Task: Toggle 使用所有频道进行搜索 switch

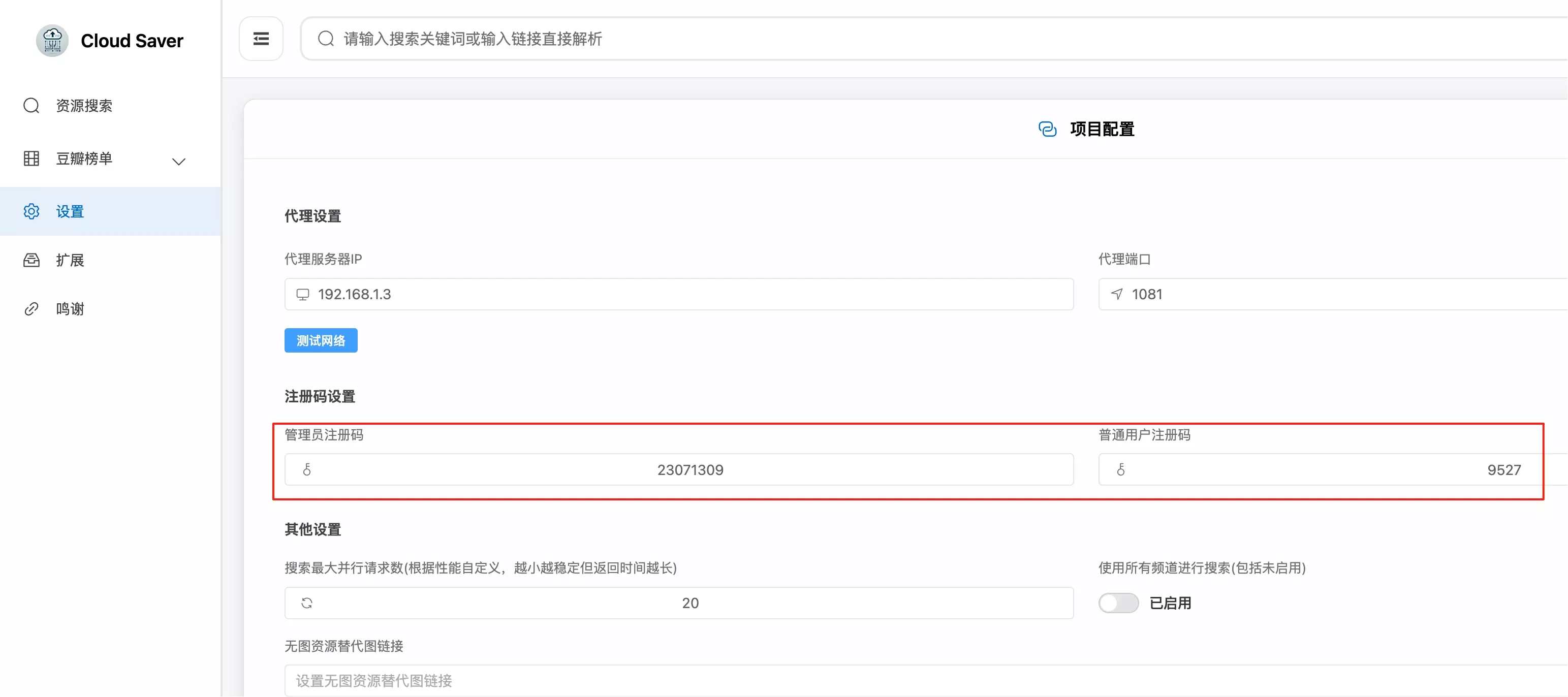Action: [1118, 603]
